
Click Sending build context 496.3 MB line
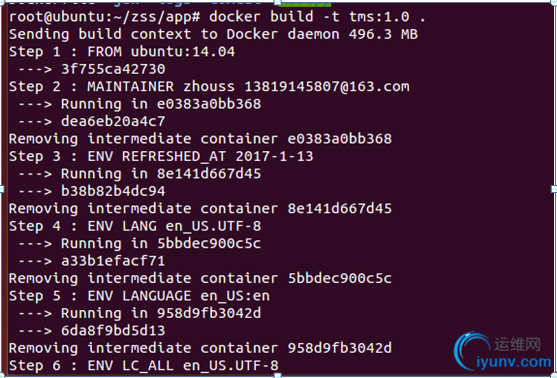click(213, 34)
